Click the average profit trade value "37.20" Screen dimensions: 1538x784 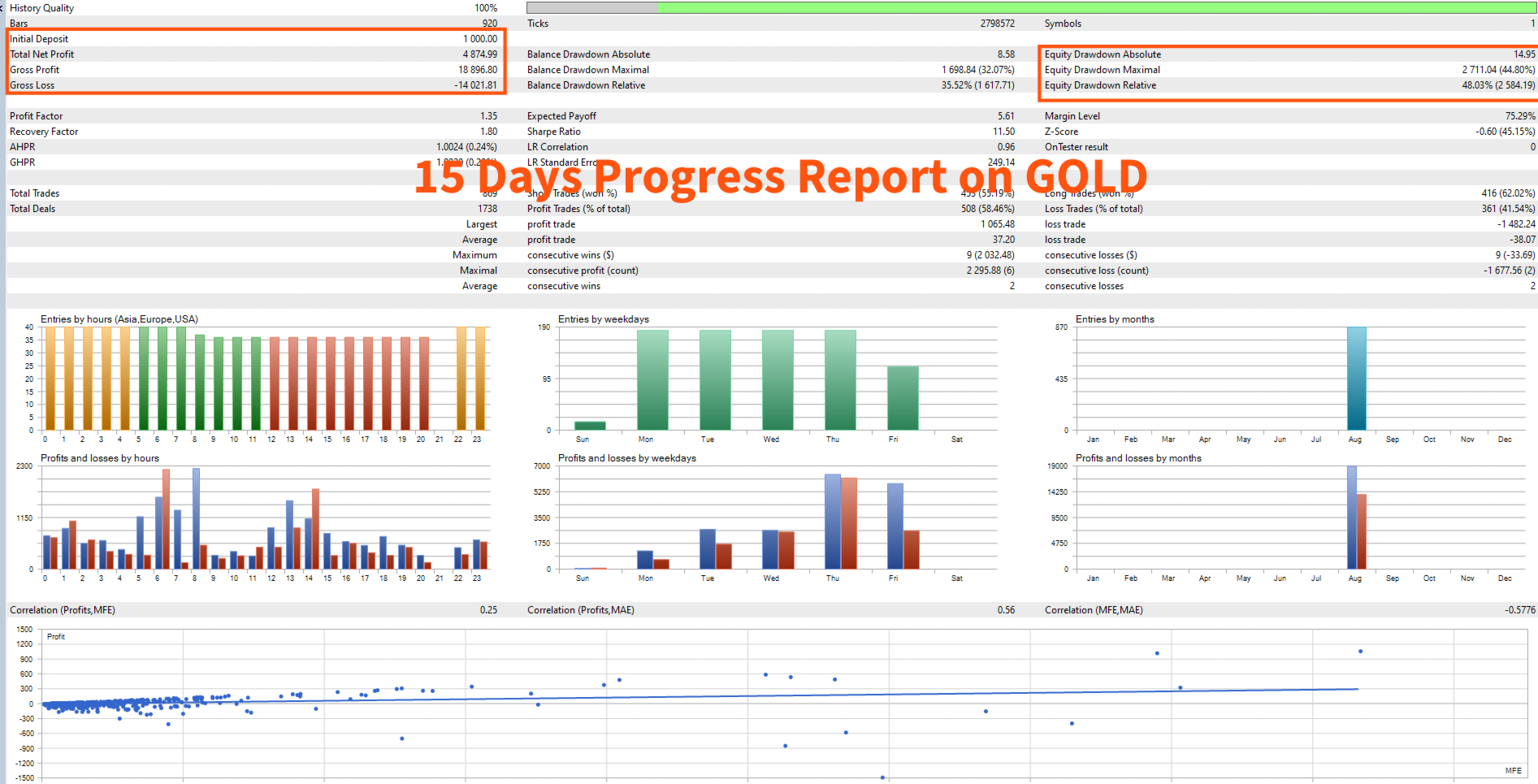tap(1003, 240)
